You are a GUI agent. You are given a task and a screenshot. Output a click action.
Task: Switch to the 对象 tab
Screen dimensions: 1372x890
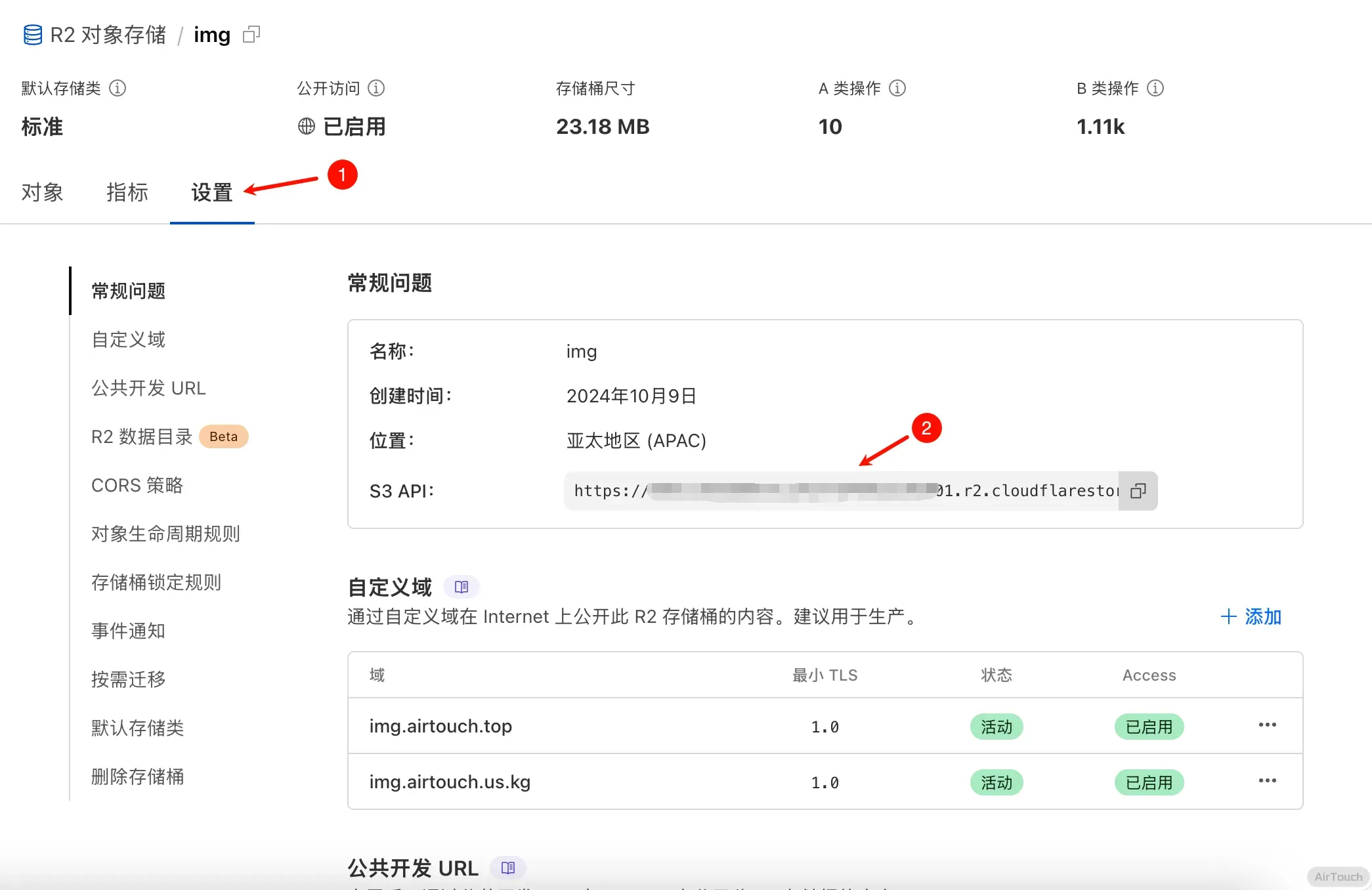42,192
